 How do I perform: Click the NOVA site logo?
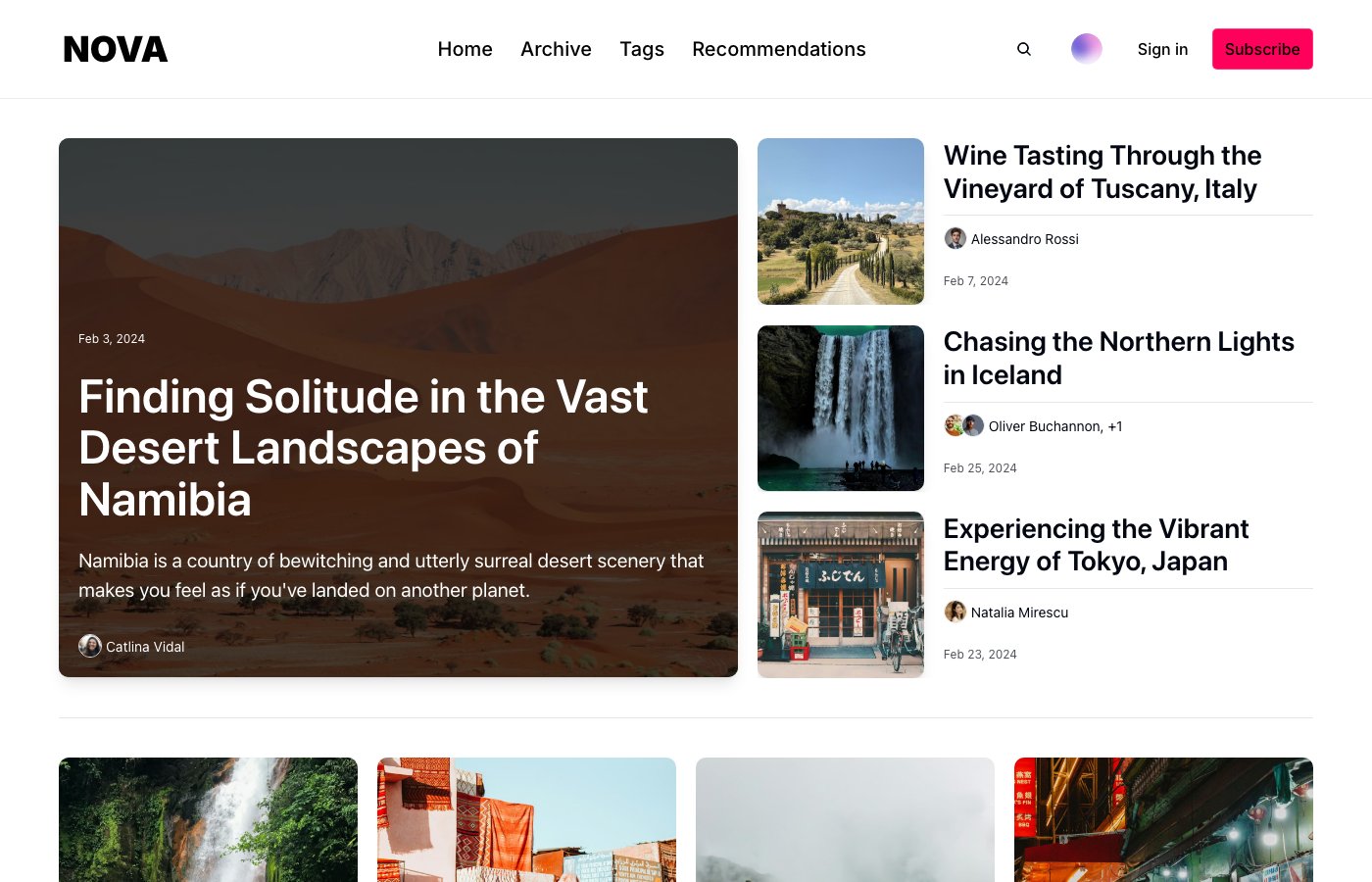[116, 49]
